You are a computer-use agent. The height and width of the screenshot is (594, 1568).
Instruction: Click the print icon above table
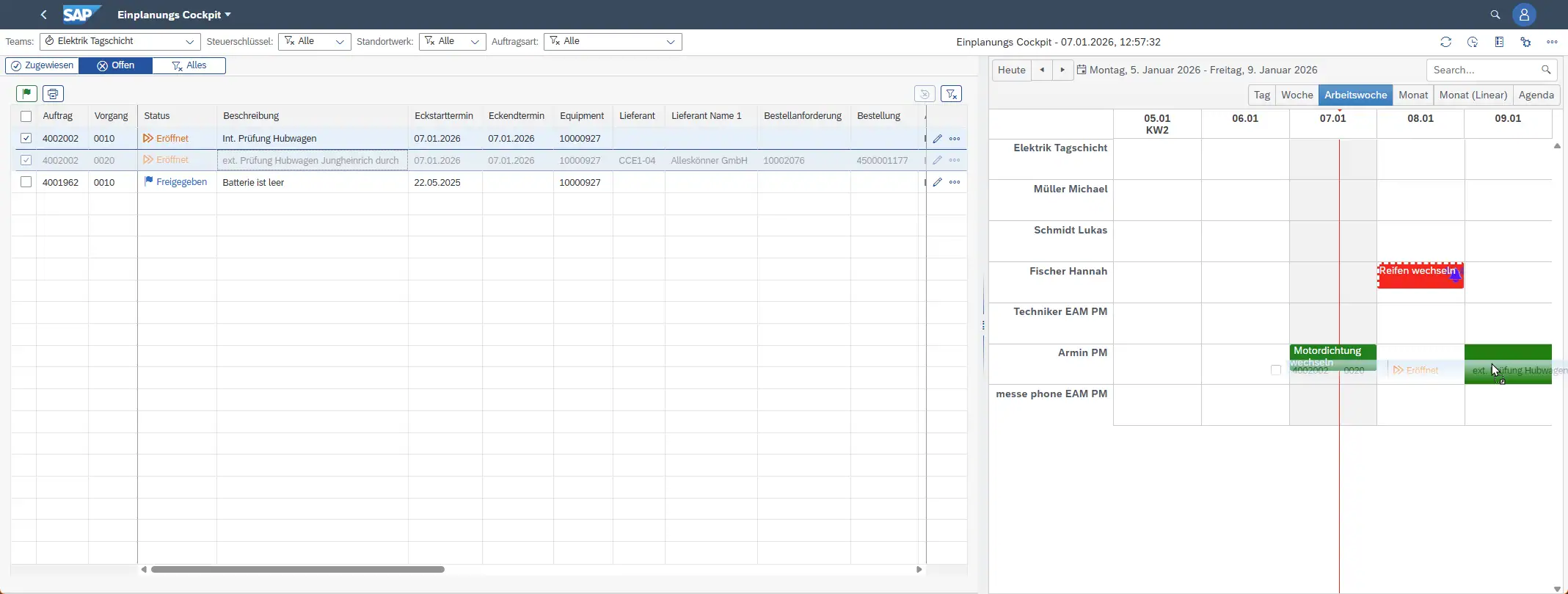[53, 94]
